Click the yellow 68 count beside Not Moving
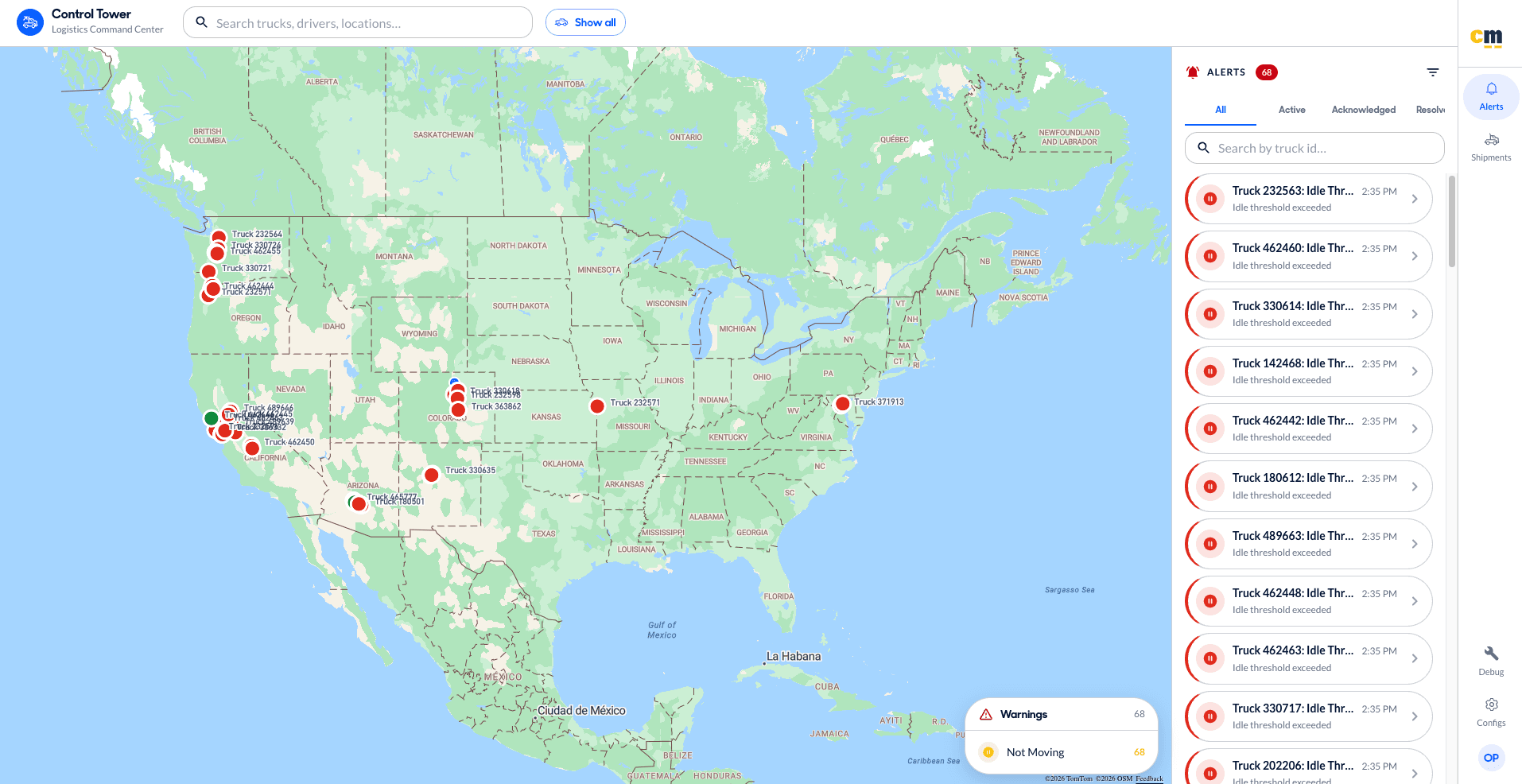 (1140, 752)
